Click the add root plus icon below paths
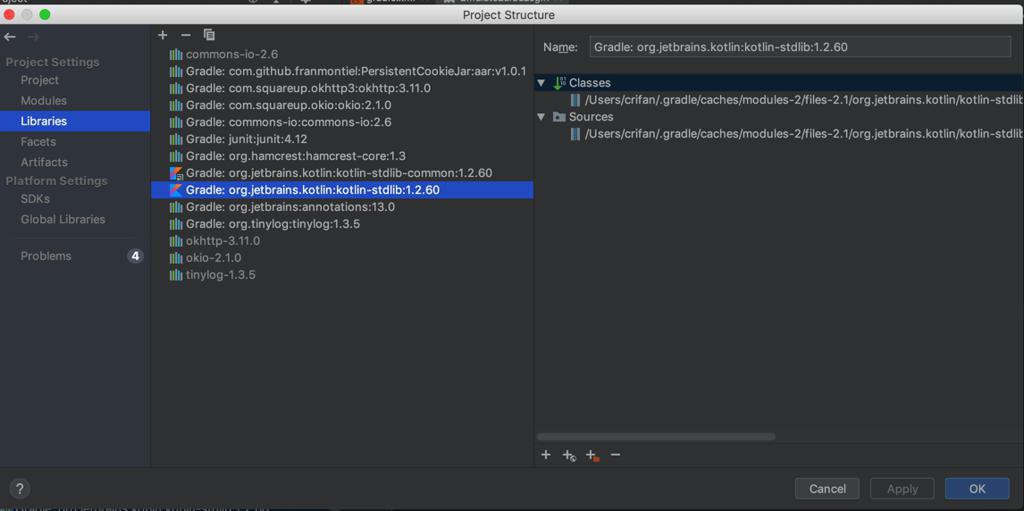Screen dimensions: 1024x511 (x=546, y=455)
